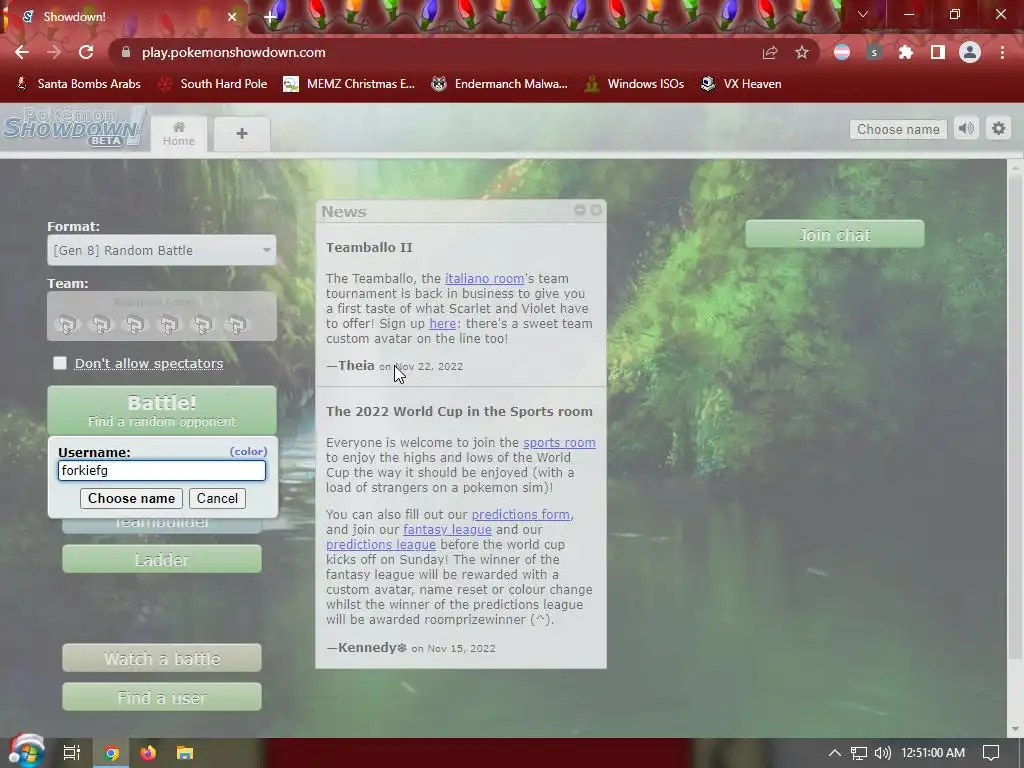Viewport: 1024px width, 768px height.
Task: Open the notification center icon
Action: click(991, 753)
